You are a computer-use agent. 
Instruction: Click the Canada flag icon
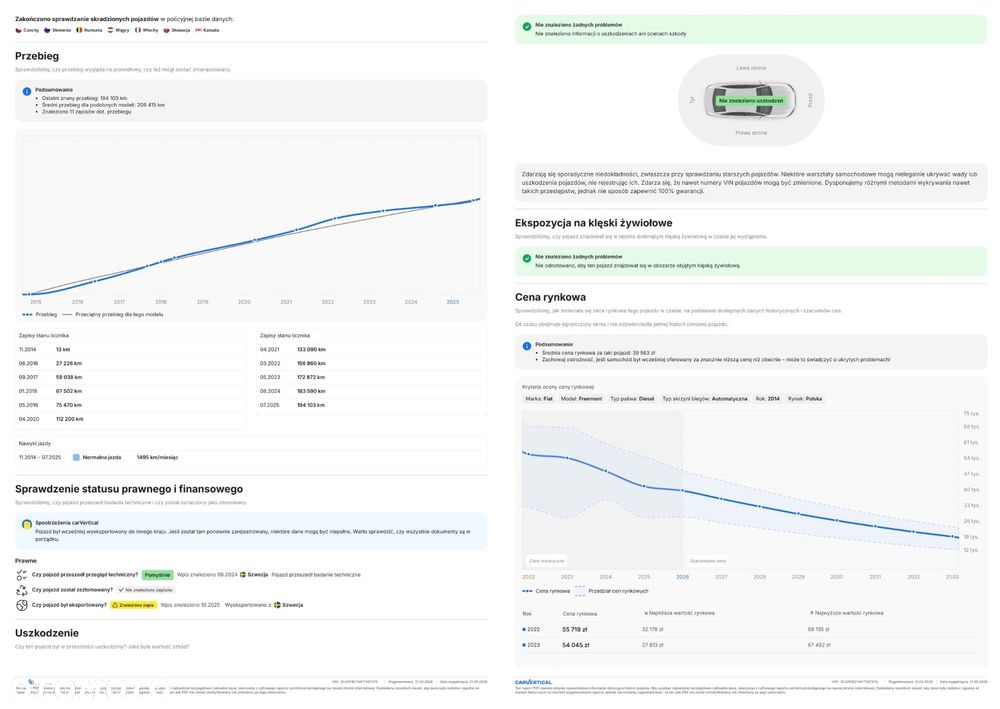point(198,30)
